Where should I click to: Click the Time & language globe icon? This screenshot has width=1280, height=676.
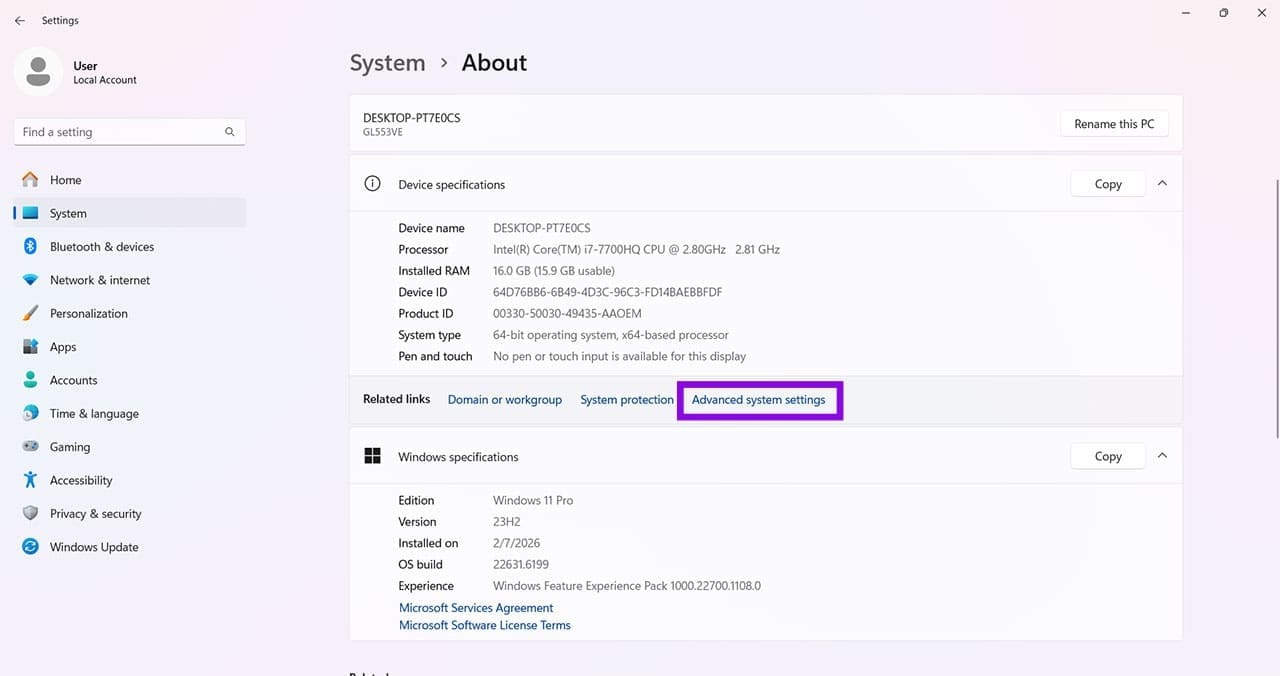coord(30,414)
